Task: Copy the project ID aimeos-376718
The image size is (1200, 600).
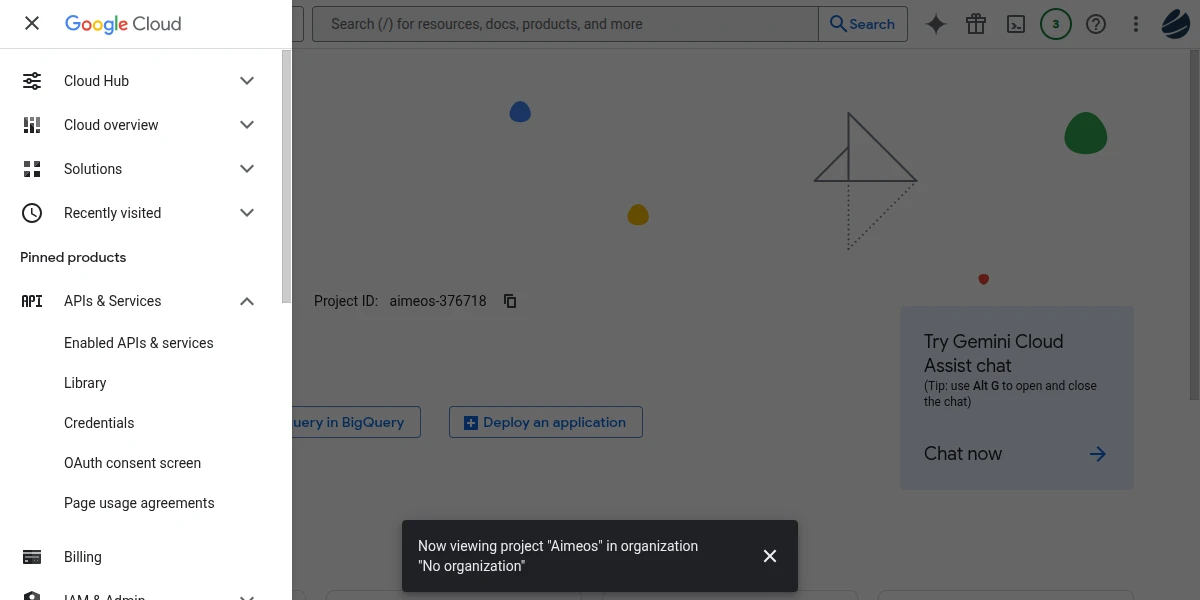Action: (510, 301)
